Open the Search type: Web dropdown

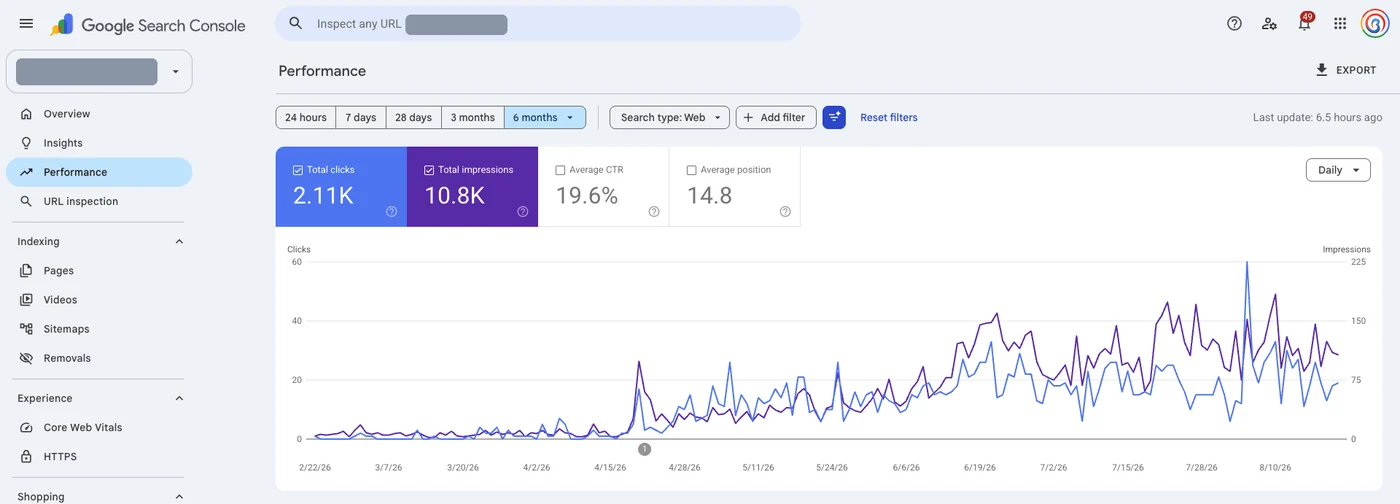[670, 117]
